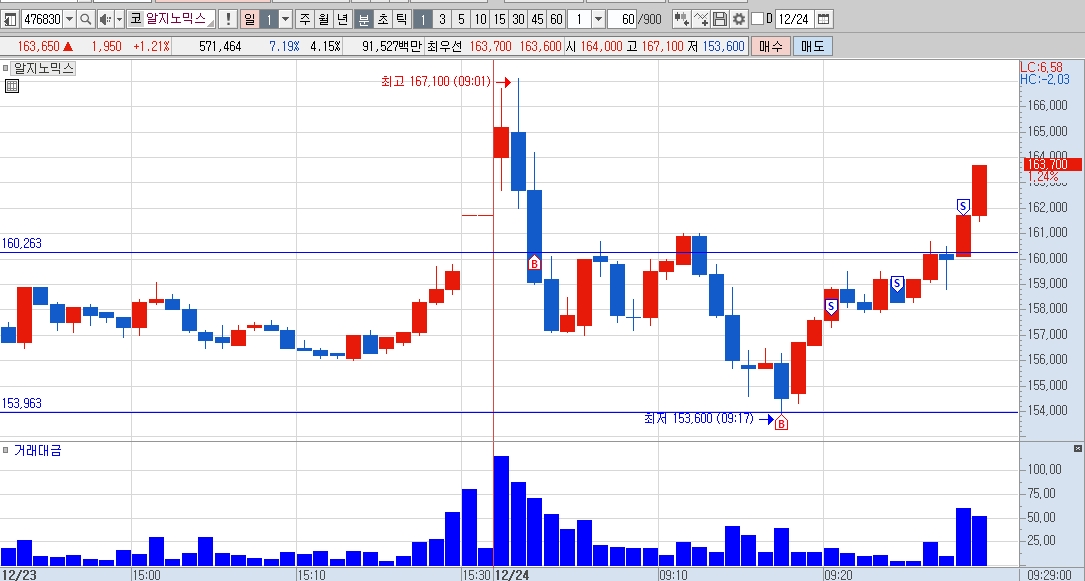The width and height of the screenshot is (1085, 581).
Task: Click the 매도 sell button
Action: click(x=812, y=46)
